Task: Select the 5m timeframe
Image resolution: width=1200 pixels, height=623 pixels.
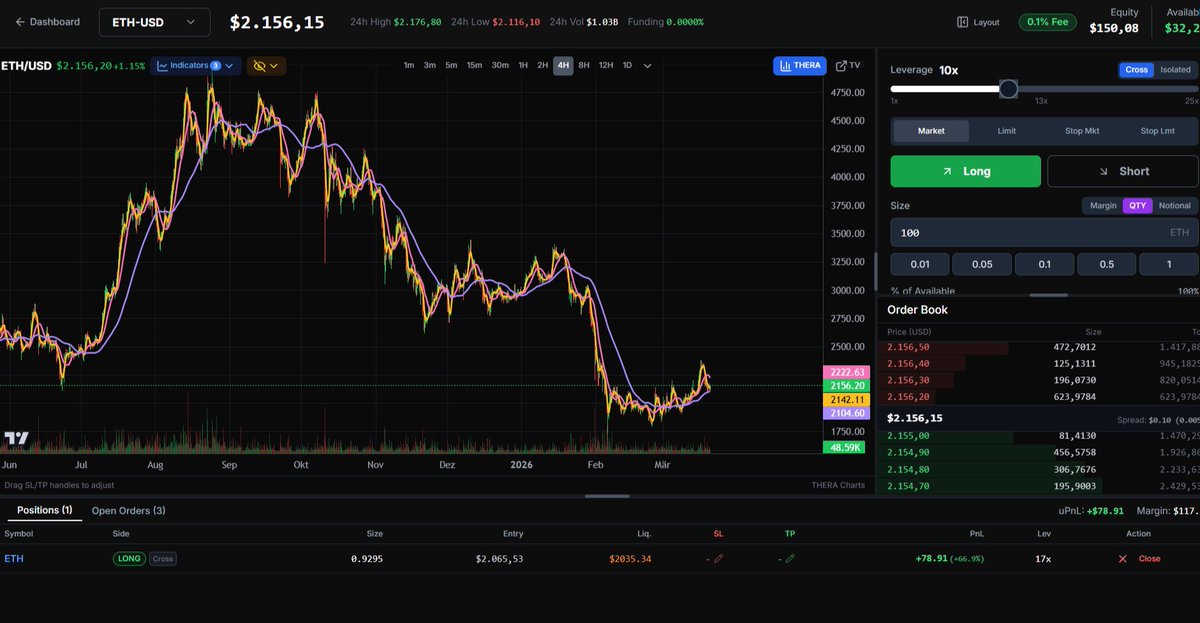Action: click(451, 66)
